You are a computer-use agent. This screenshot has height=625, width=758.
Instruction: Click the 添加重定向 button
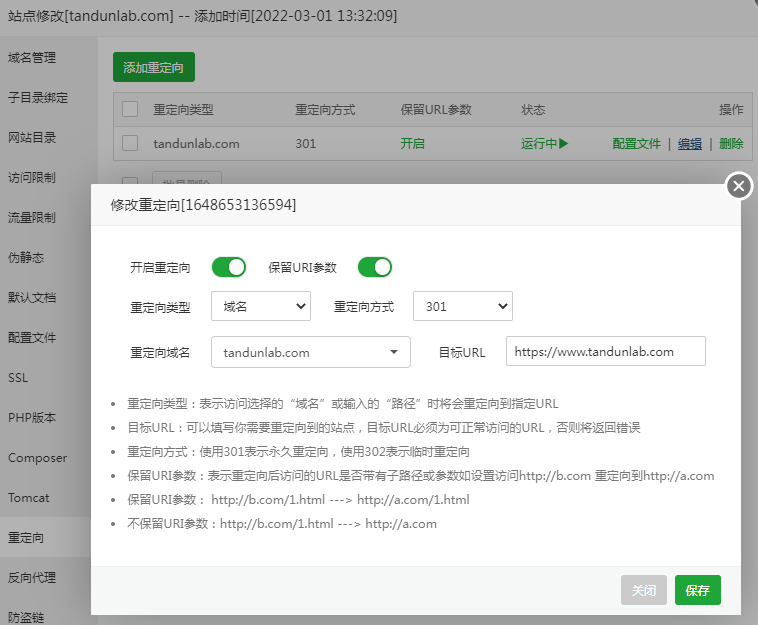tap(154, 67)
